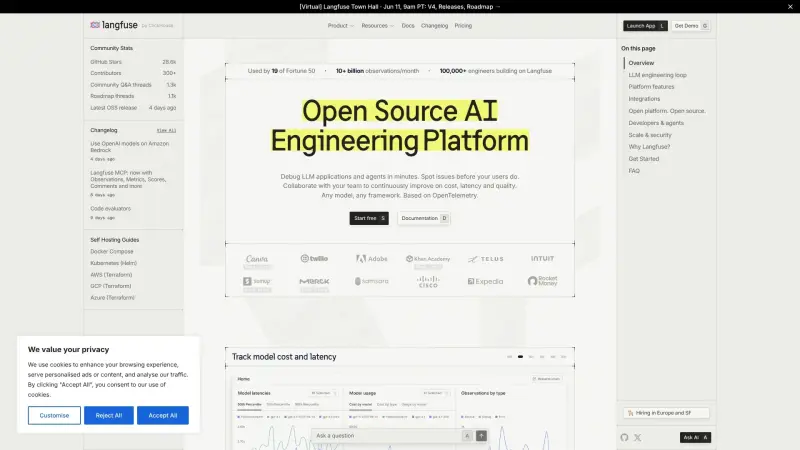Expand the Product menu
The width and height of the screenshot is (800, 450).
pyautogui.click(x=340, y=26)
